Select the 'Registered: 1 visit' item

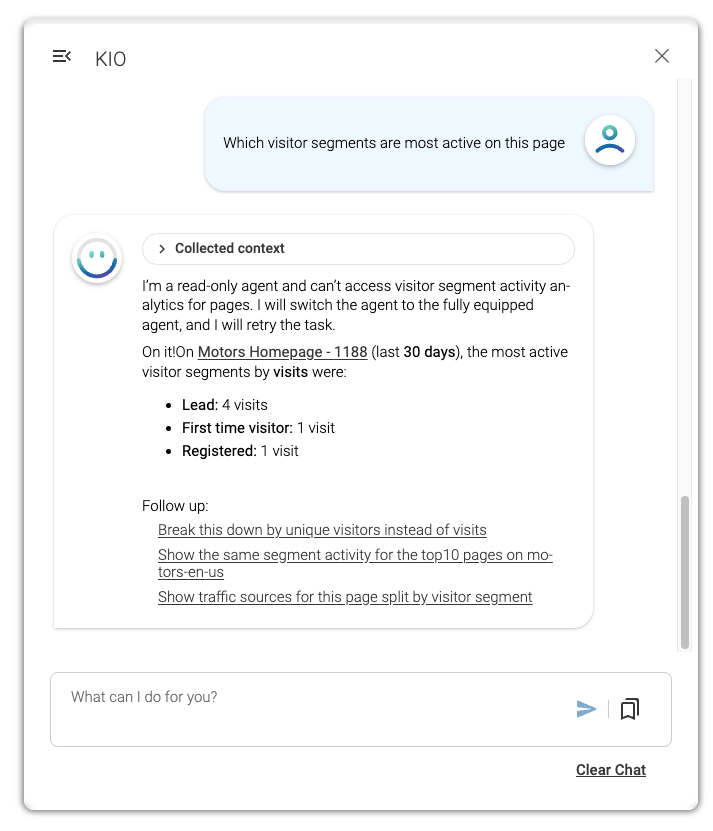click(x=240, y=451)
